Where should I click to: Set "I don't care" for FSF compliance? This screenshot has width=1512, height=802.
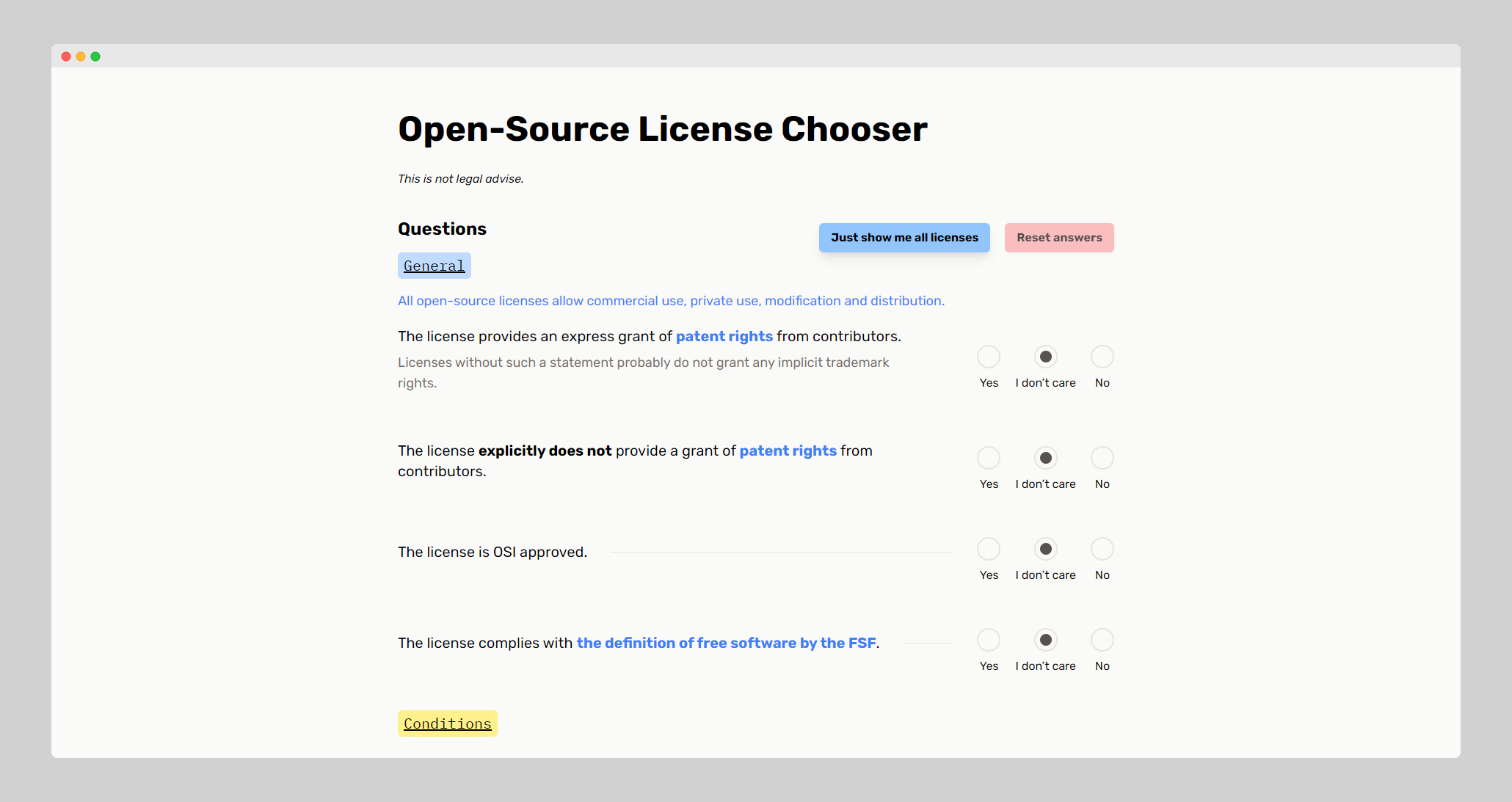click(1046, 640)
